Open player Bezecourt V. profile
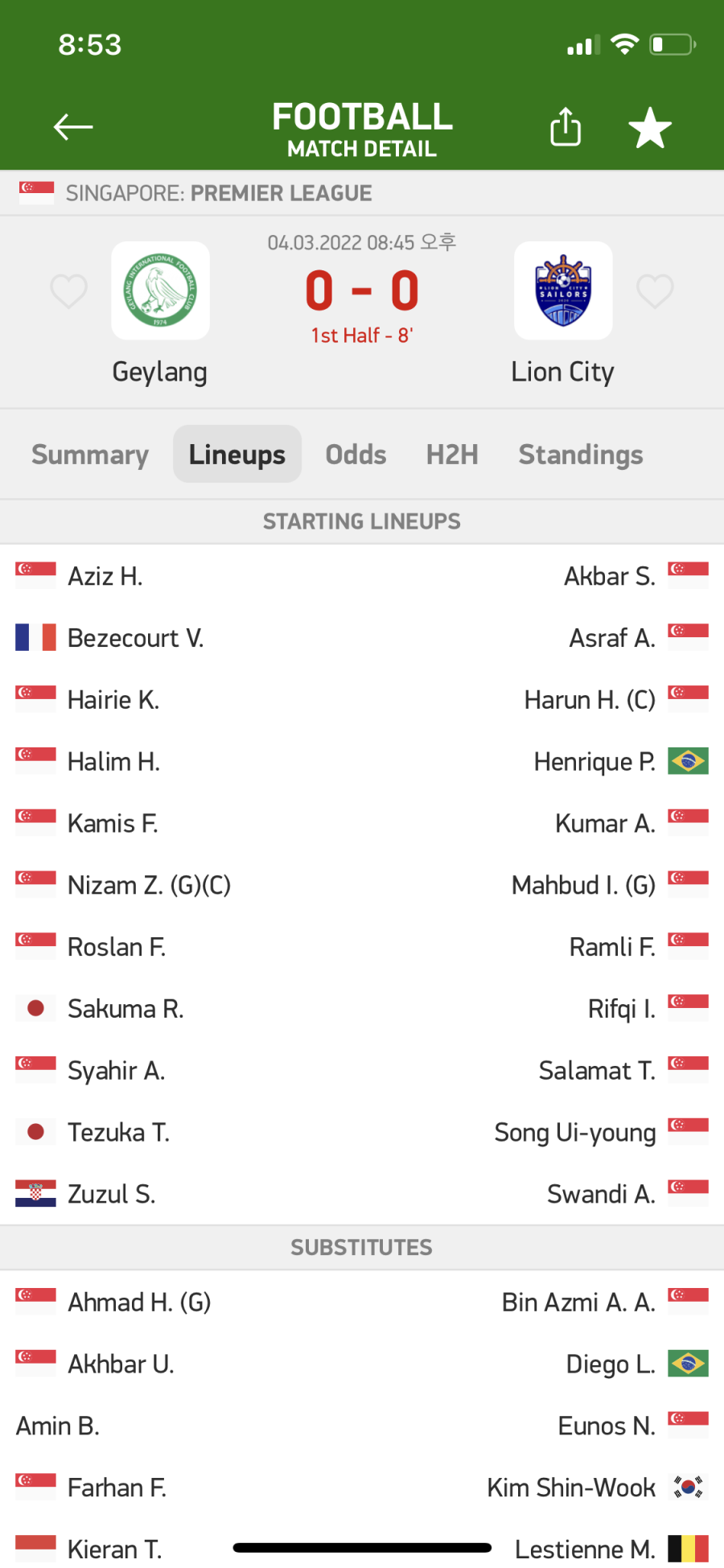This screenshot has width=724, height=1568. tap(135, 638)
